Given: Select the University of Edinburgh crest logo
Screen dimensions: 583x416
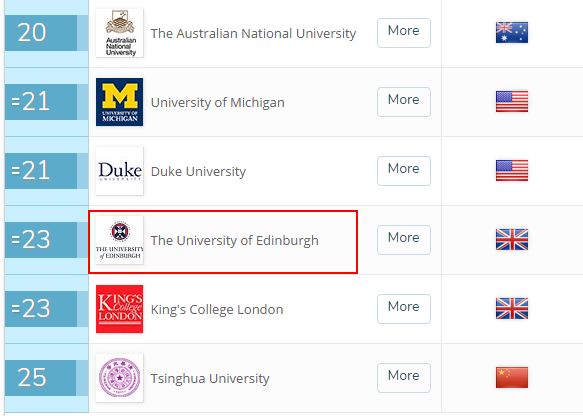Looking at the screenshot, I should 120,240.
